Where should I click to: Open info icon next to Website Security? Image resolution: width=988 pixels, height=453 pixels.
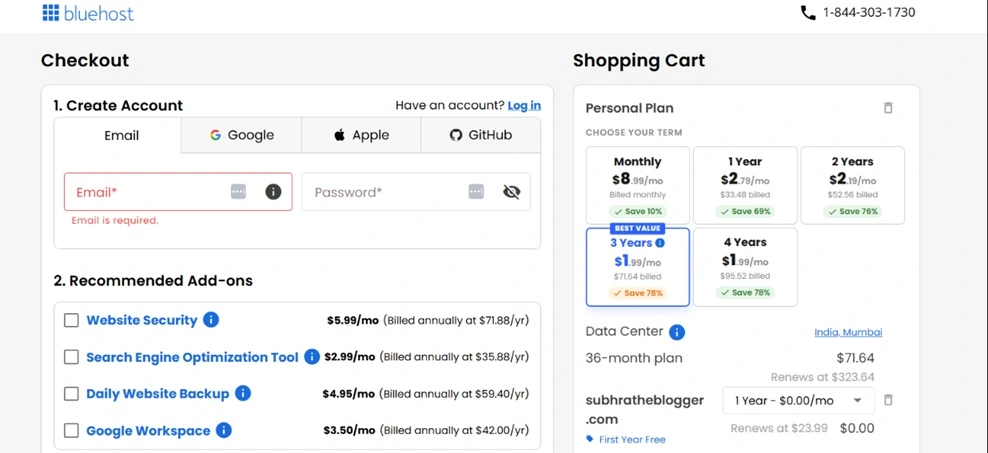(x=211, y=319)
